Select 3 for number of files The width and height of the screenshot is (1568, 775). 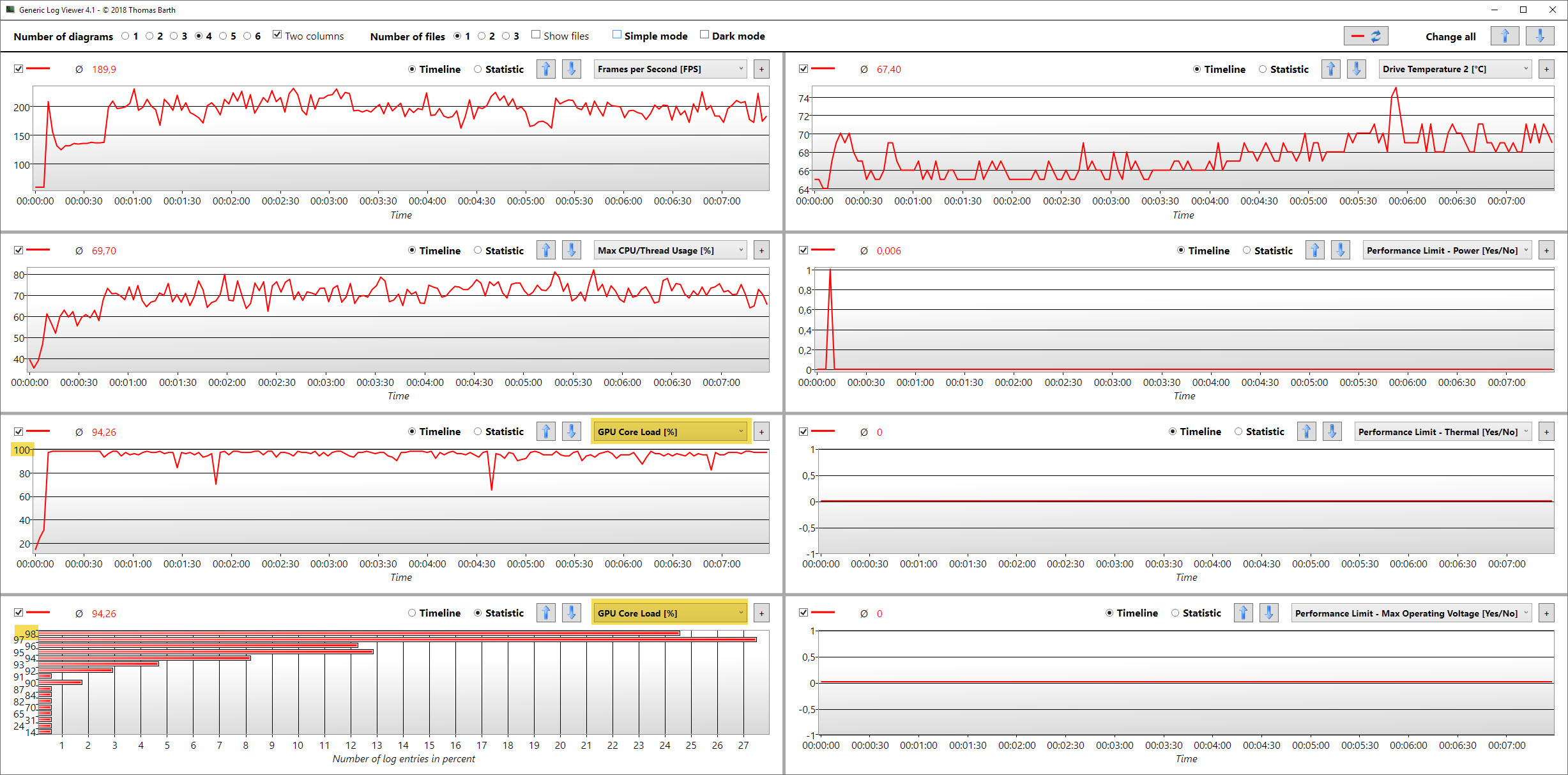[x=506, y=36]
